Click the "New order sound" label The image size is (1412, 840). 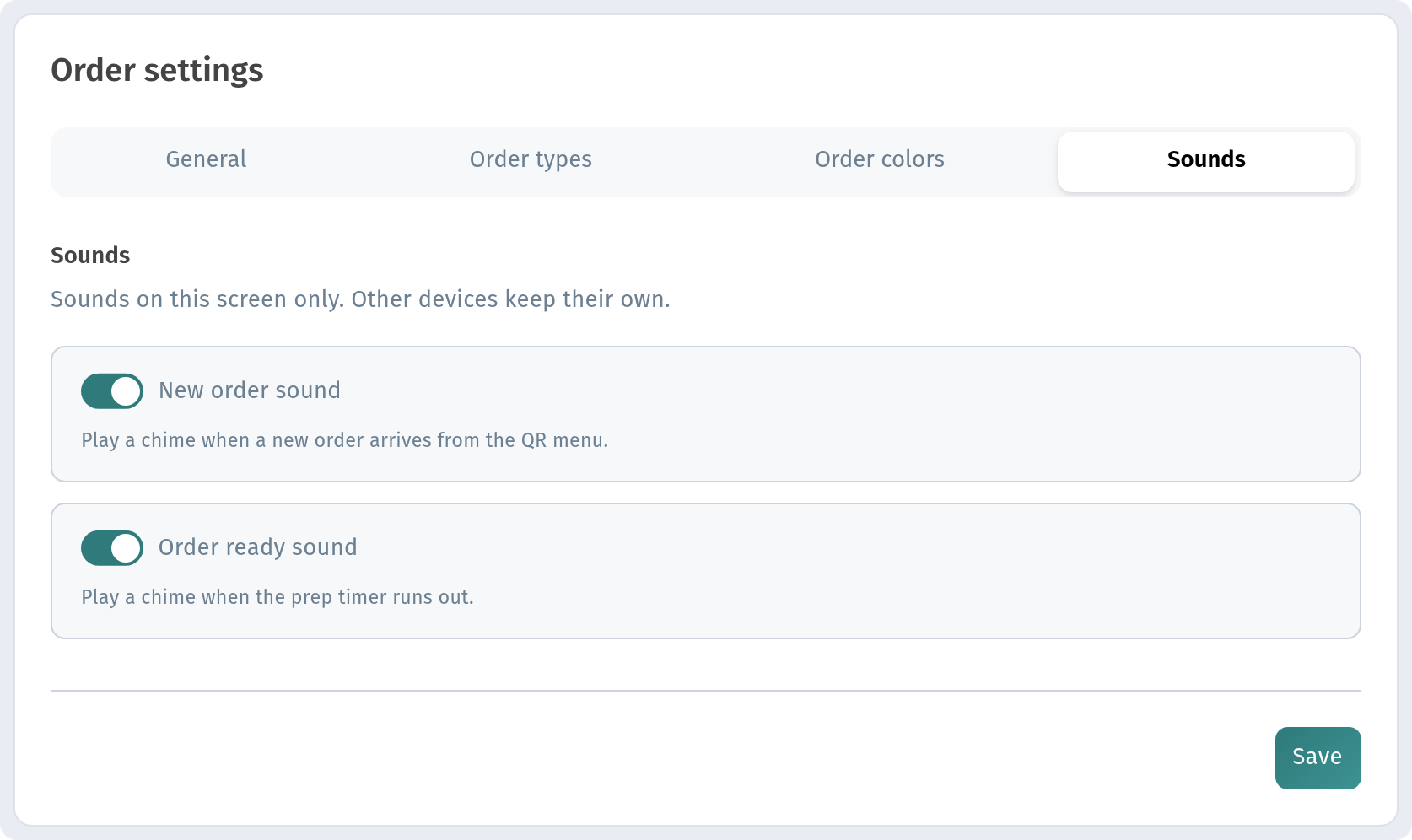click(x=250, y=390)
